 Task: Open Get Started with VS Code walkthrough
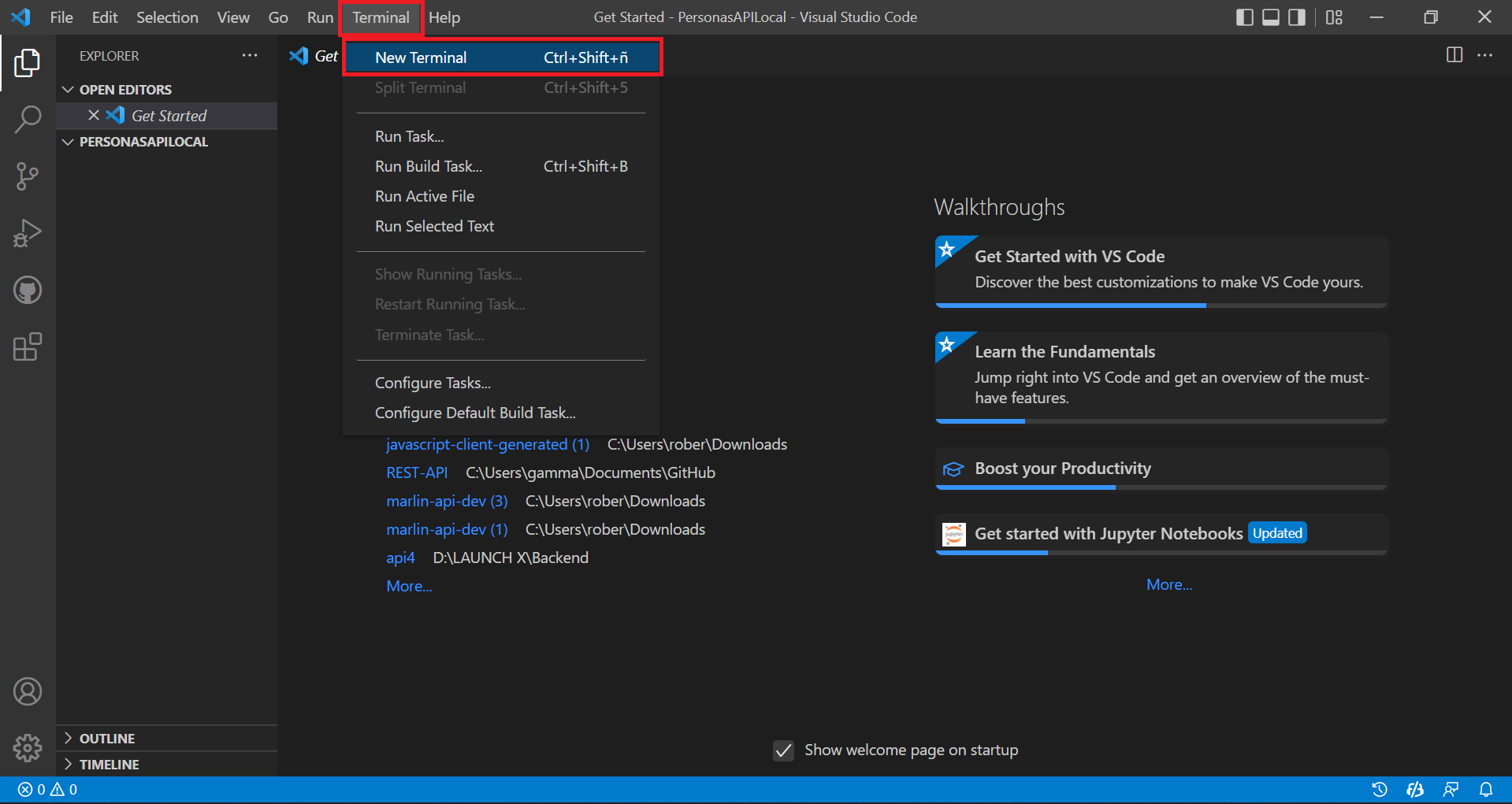[1161, 271]
